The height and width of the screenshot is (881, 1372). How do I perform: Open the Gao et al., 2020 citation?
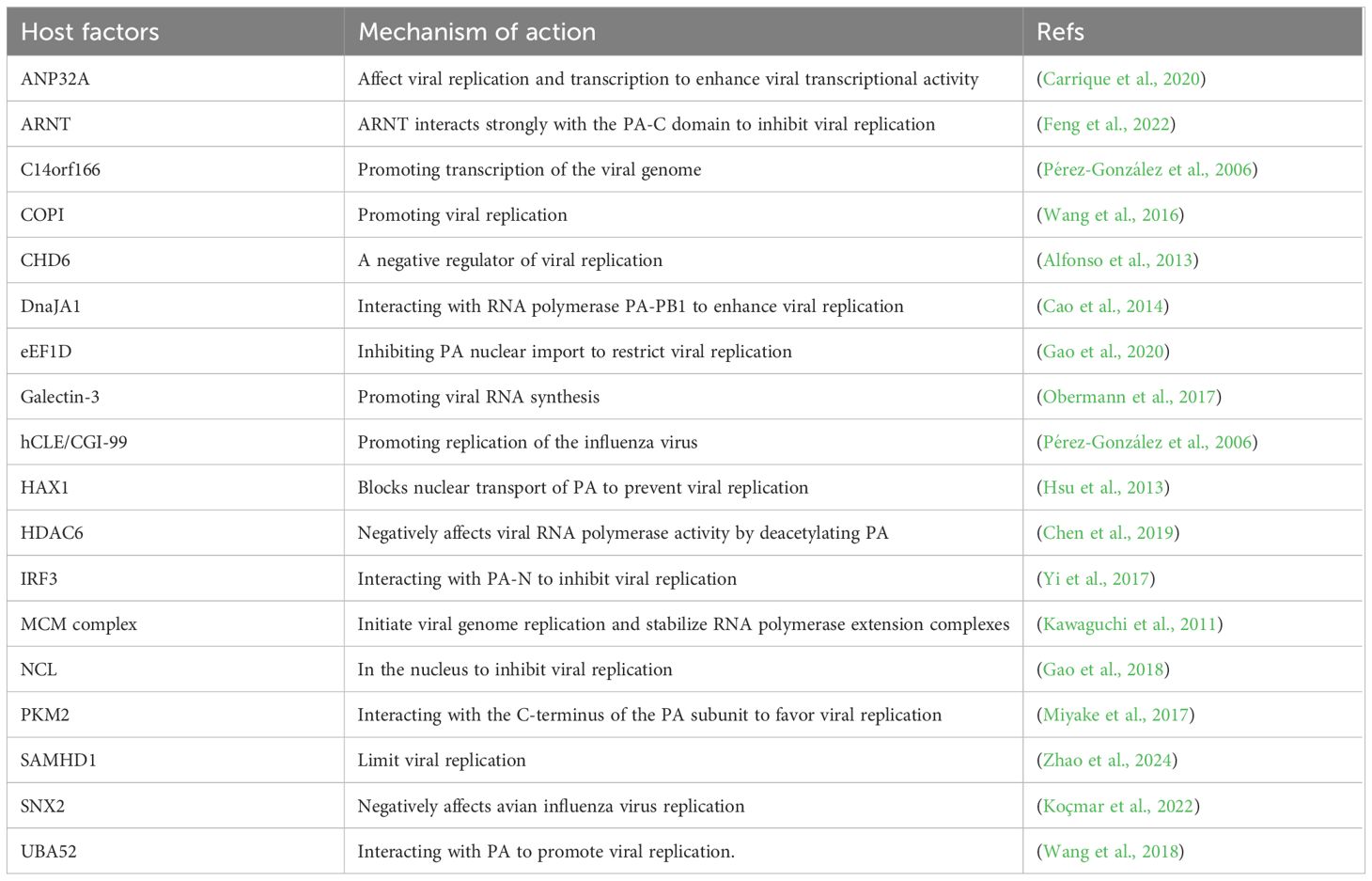(x=1104, y=352)
